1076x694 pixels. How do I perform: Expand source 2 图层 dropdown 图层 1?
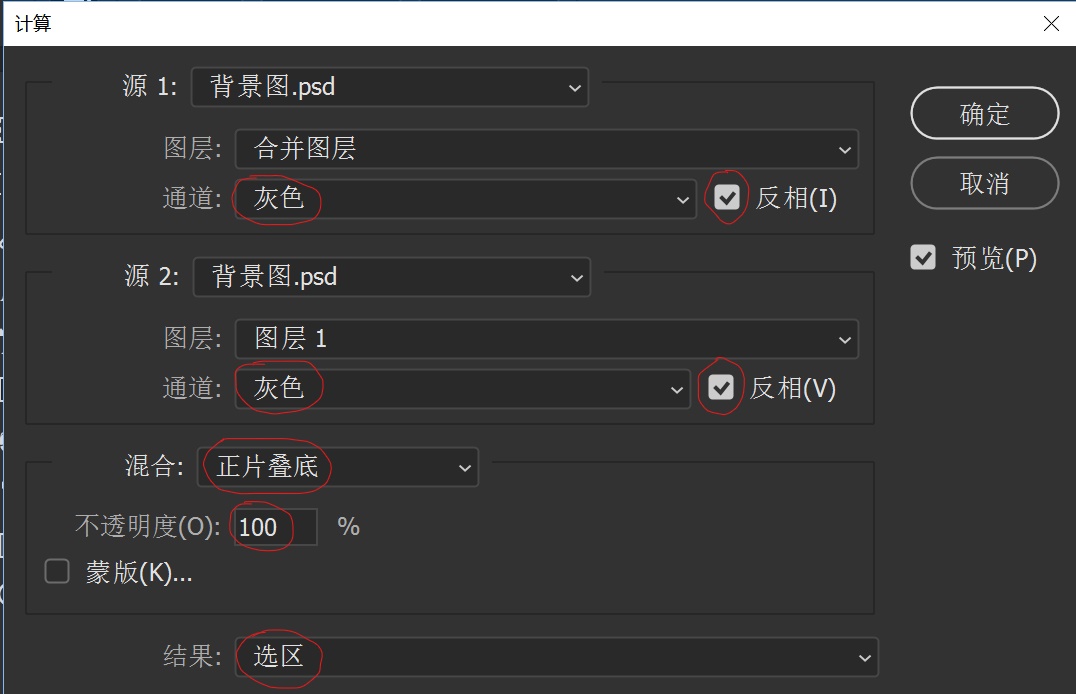[x=547, y=339]
